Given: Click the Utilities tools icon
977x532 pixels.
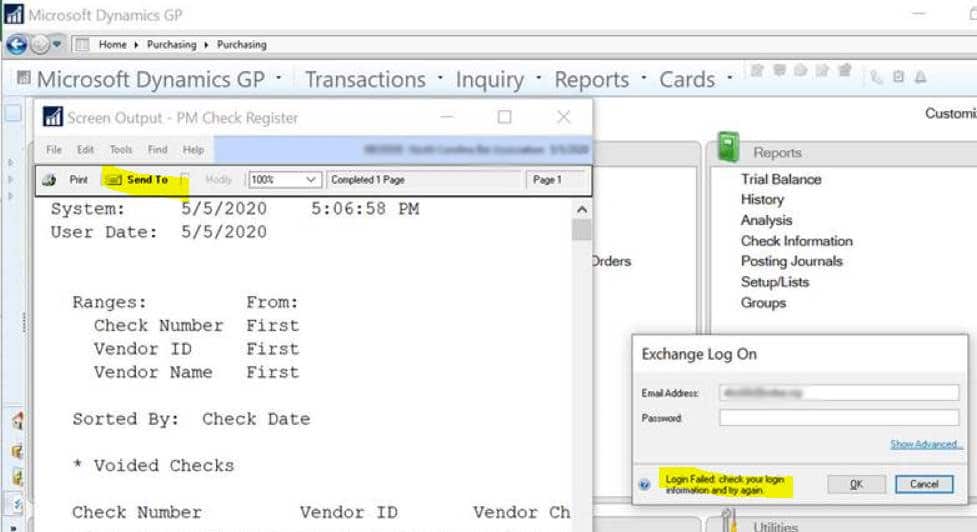Looking at the screenshot, I should pos(728,520).
